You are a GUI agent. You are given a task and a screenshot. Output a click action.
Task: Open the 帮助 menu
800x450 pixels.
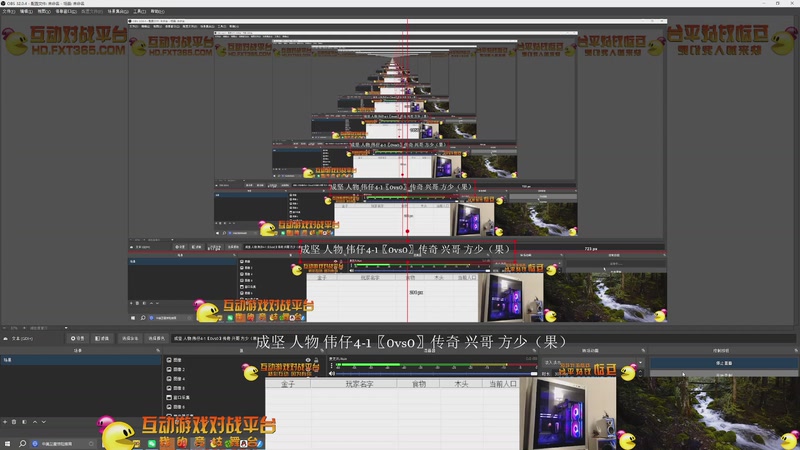157,11
